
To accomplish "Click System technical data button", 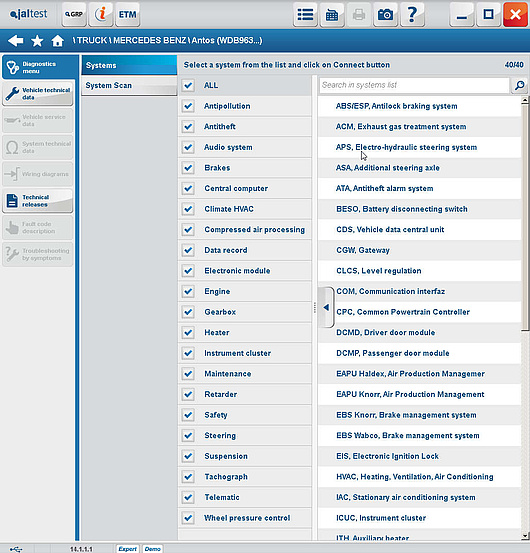I will click(38, 147).
